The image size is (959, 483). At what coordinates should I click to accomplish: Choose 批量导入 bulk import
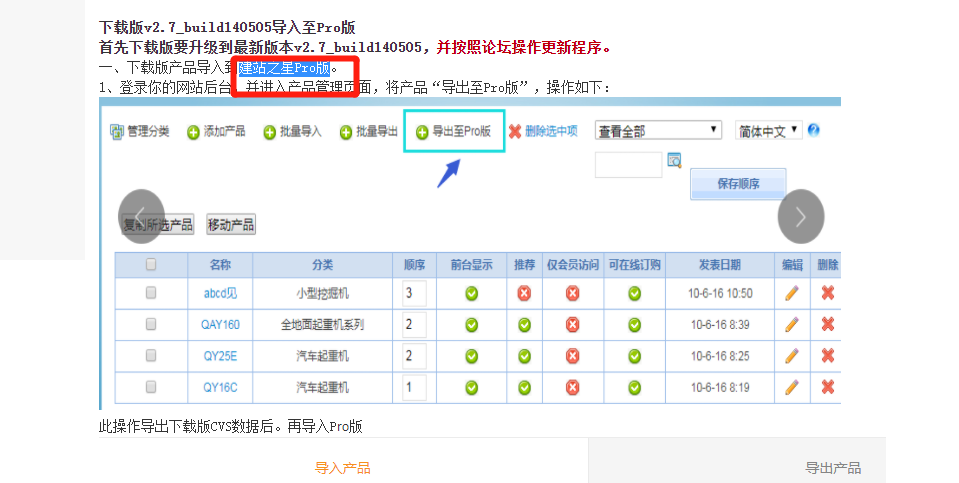pyautogui.click(x=292, y=131)
